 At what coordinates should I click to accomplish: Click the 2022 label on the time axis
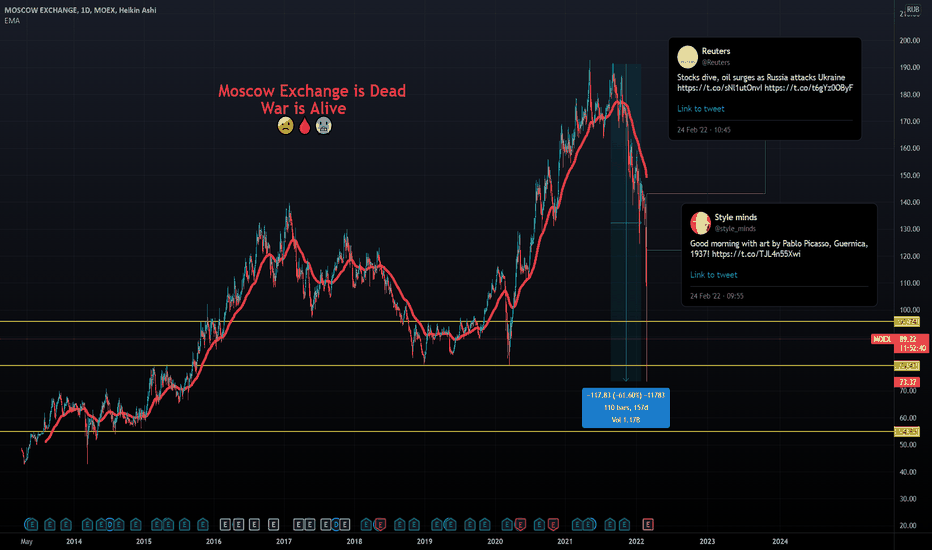[x=636, y=541]
